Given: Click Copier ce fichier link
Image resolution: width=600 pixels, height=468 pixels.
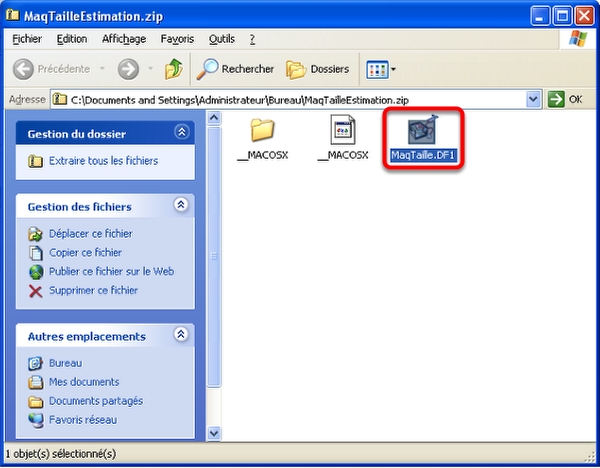Looking at the screenshot, I should 85,253.
